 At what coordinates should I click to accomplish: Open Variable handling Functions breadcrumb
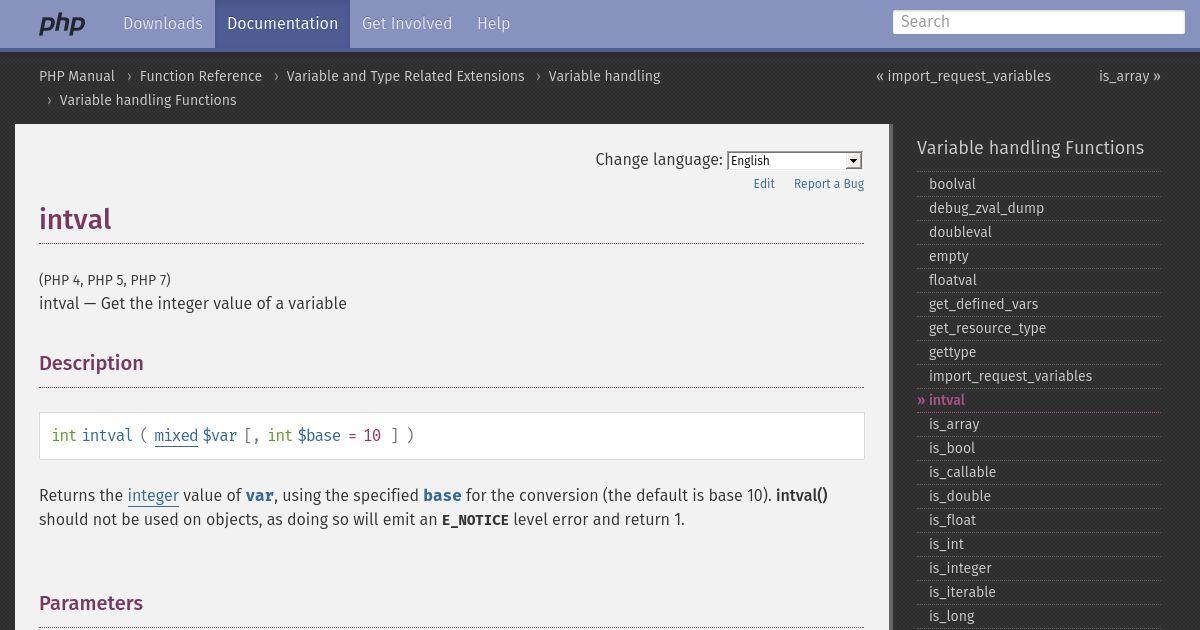tap(148, 100)
